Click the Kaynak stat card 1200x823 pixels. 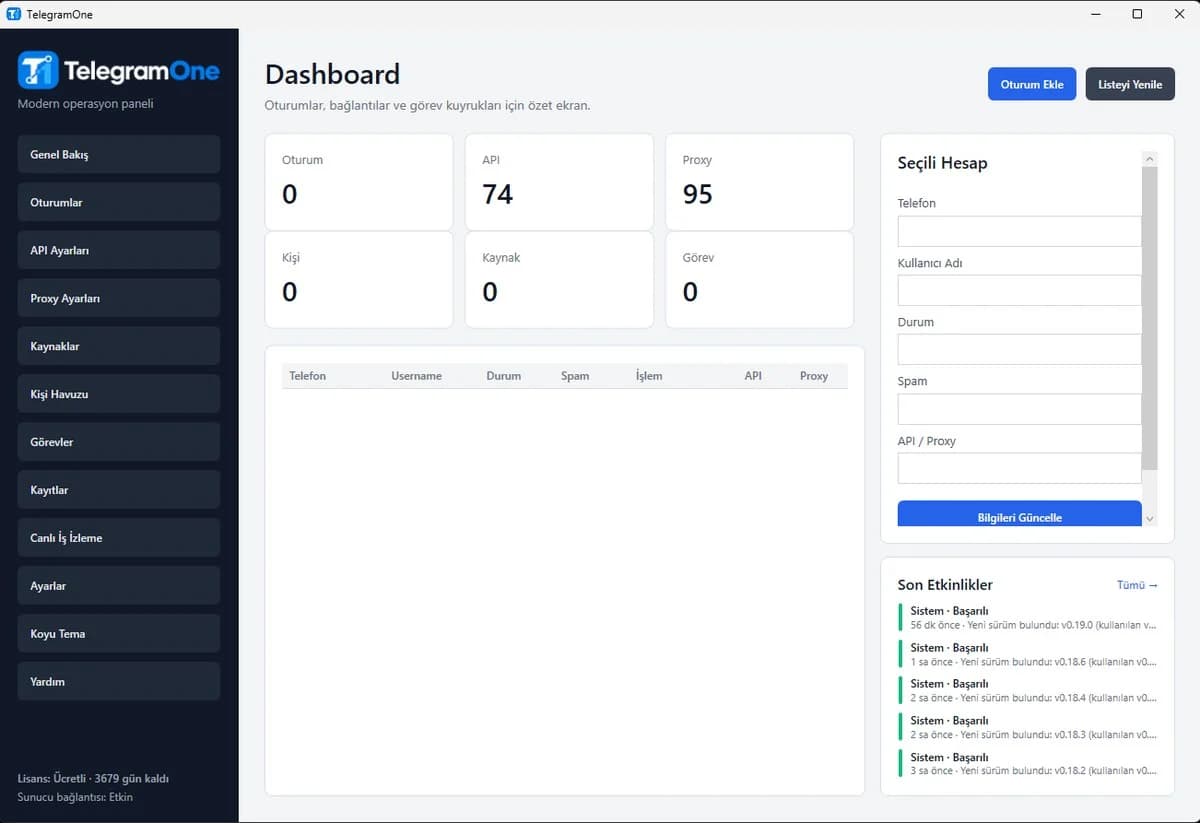pyautogui.click(x=559, y=280)
